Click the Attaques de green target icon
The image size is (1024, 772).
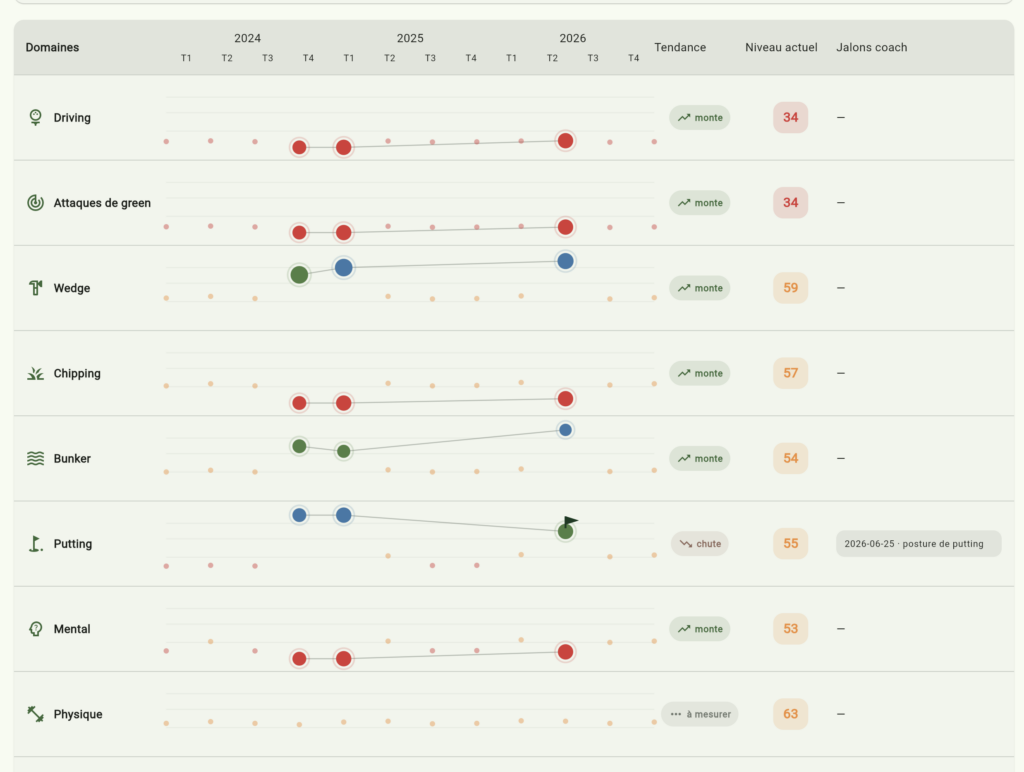coord(35,202)
